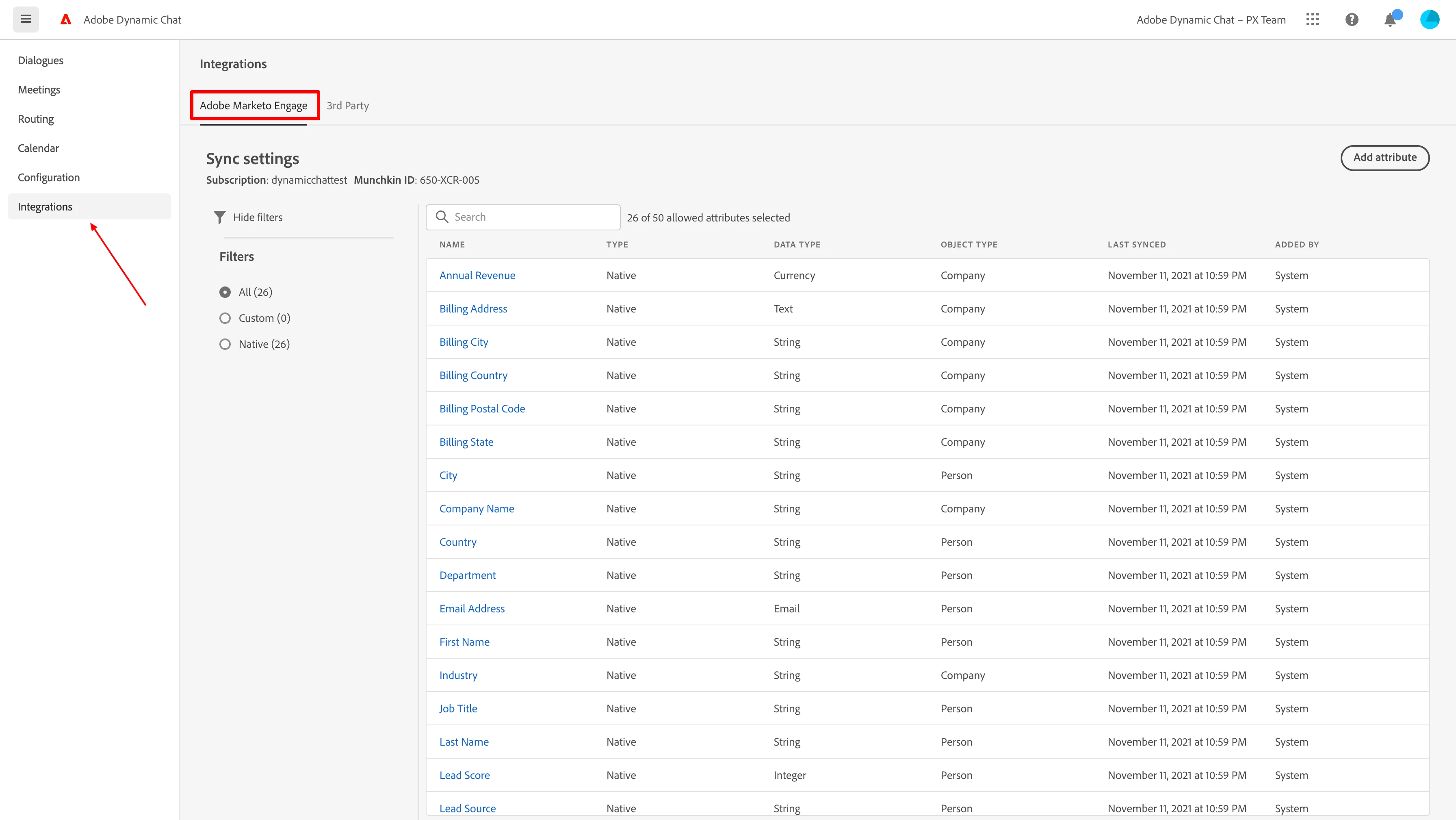The height and width of the screenshot is (820, 1456).
Task: Click the search magnifier icon
Action: [x=442, y=217]
